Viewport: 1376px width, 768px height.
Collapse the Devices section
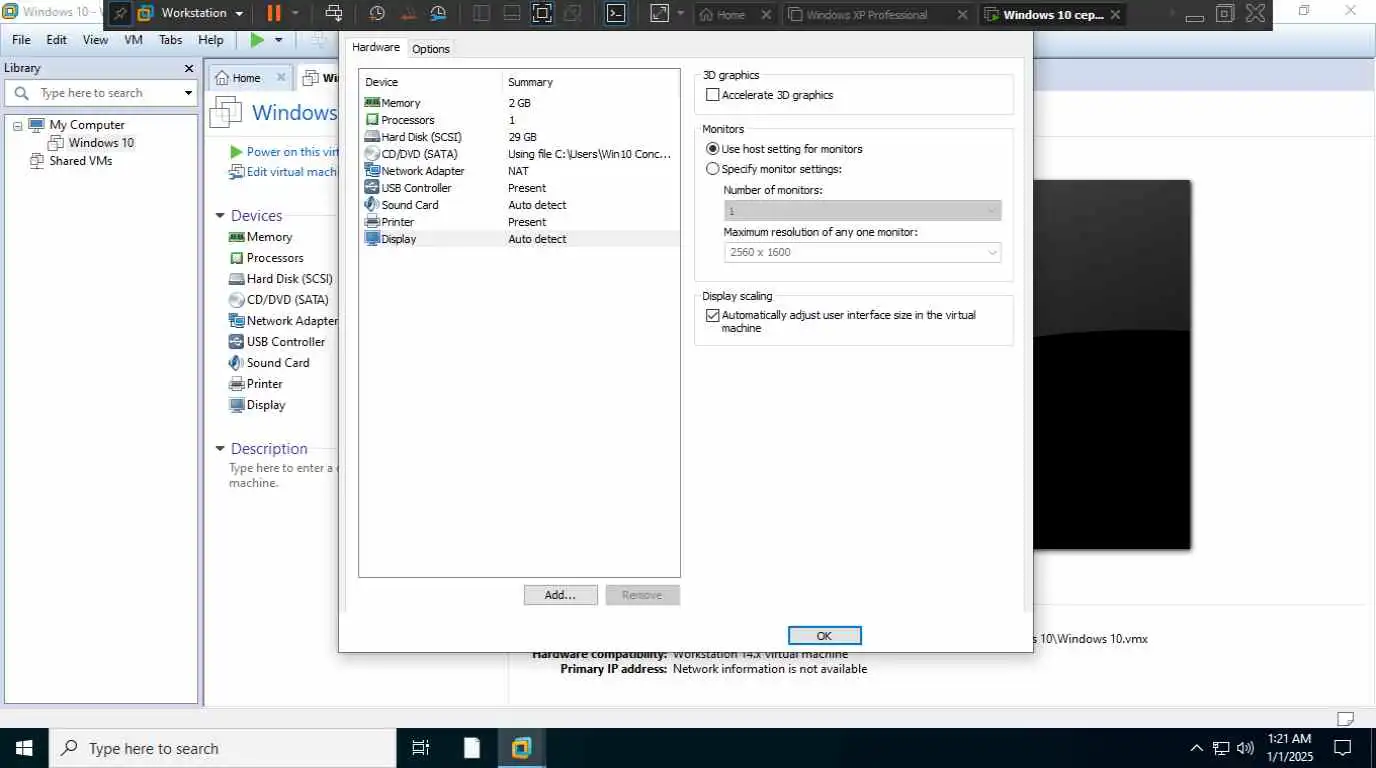click(x=220, y=216)
